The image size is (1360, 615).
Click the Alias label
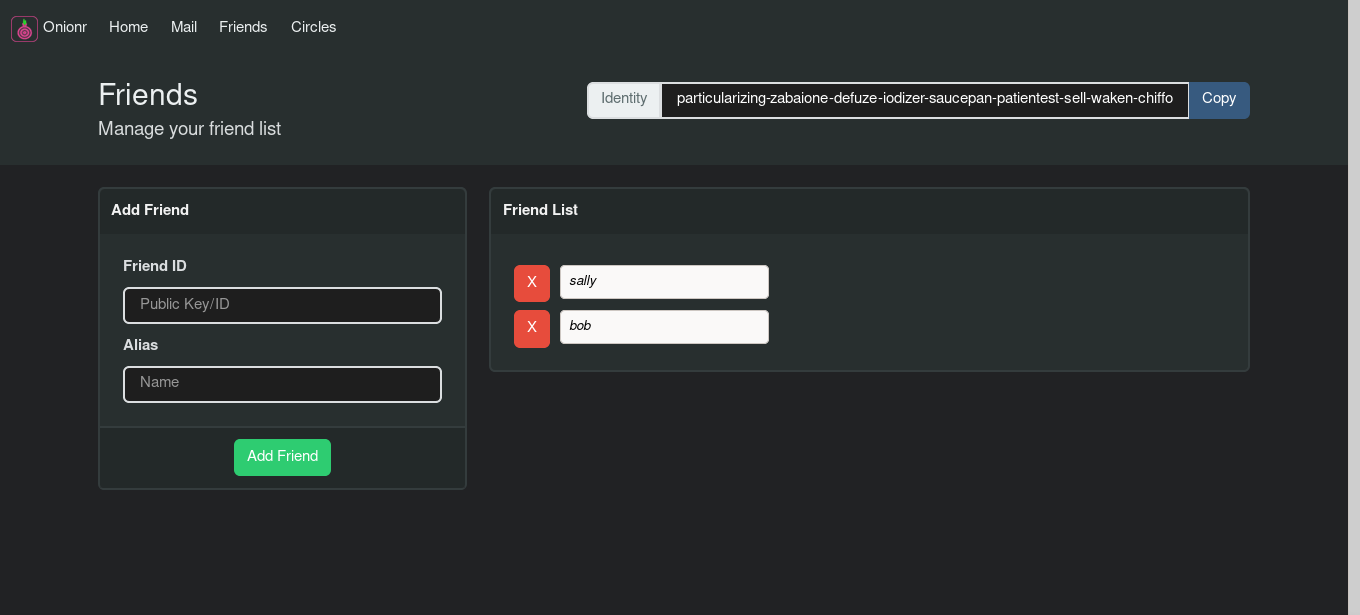pyautogui.click(x=141, y=345)
